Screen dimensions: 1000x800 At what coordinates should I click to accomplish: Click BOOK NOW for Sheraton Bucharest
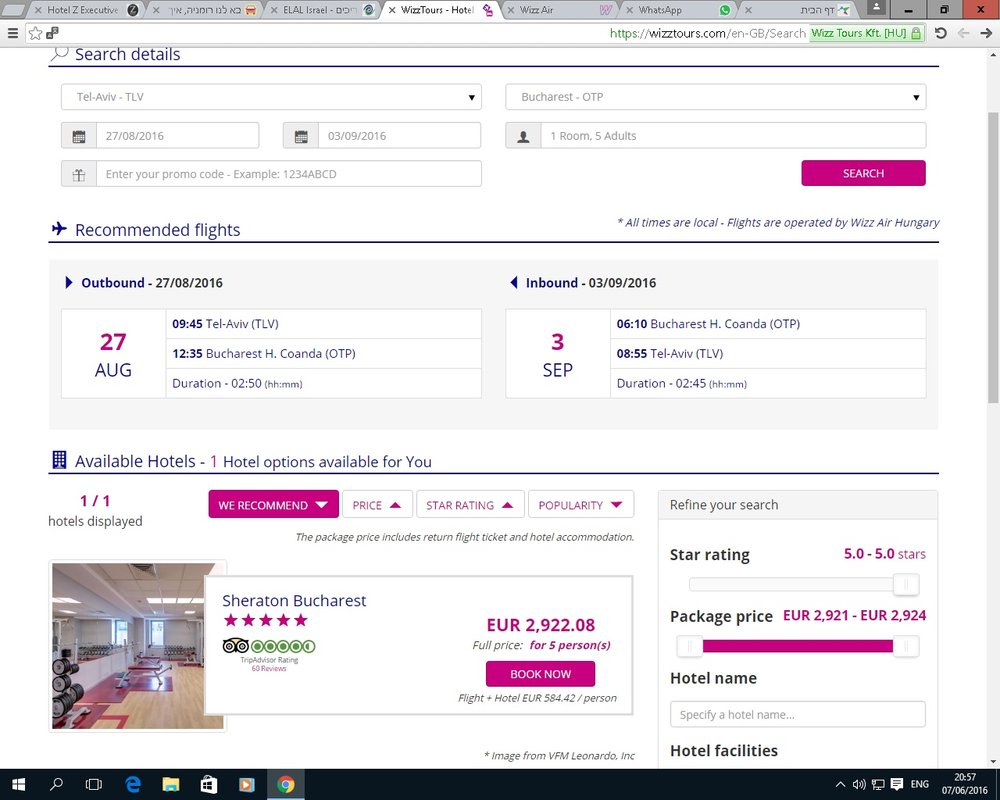click(x=540, y=674)
